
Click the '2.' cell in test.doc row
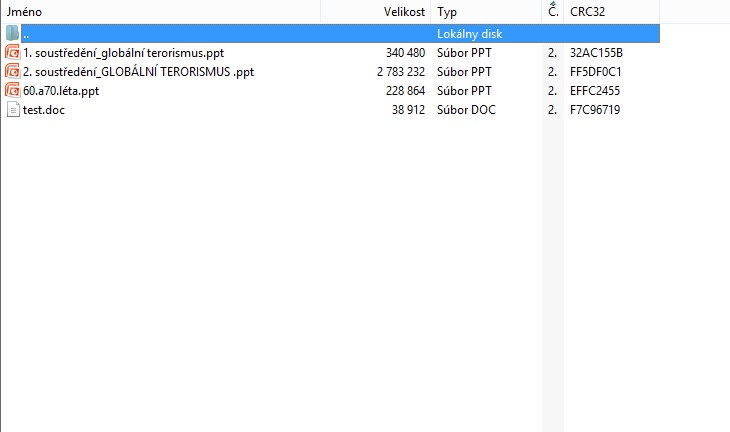[x=552, y=110]
